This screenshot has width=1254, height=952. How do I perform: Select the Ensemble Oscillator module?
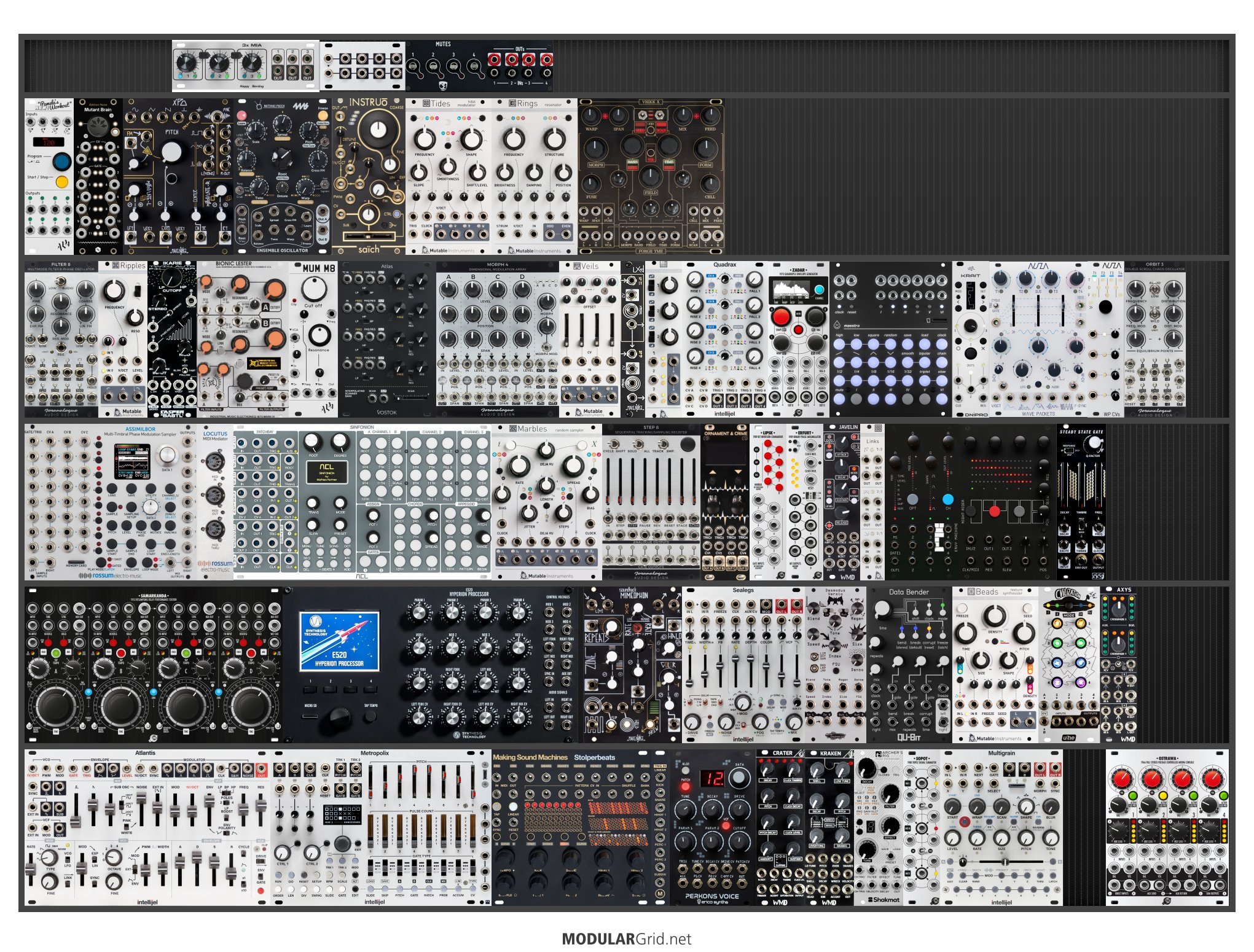283,176
